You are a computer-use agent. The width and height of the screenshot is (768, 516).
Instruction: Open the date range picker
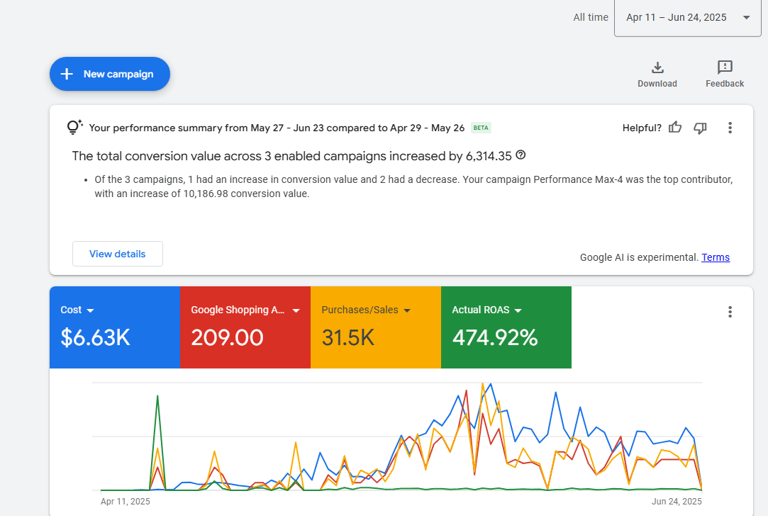(688, 18)
